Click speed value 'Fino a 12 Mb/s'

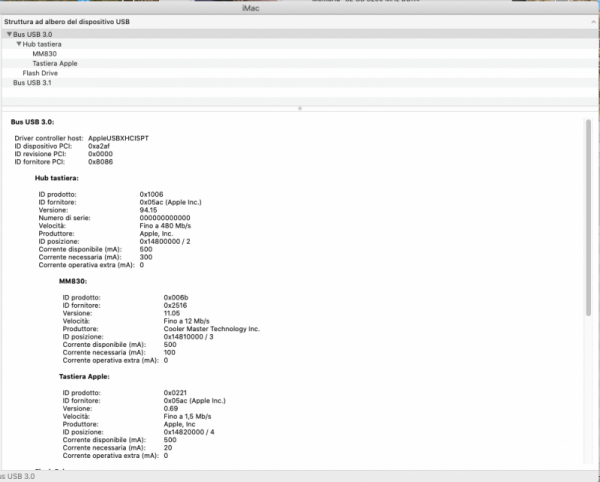(186, 321)
